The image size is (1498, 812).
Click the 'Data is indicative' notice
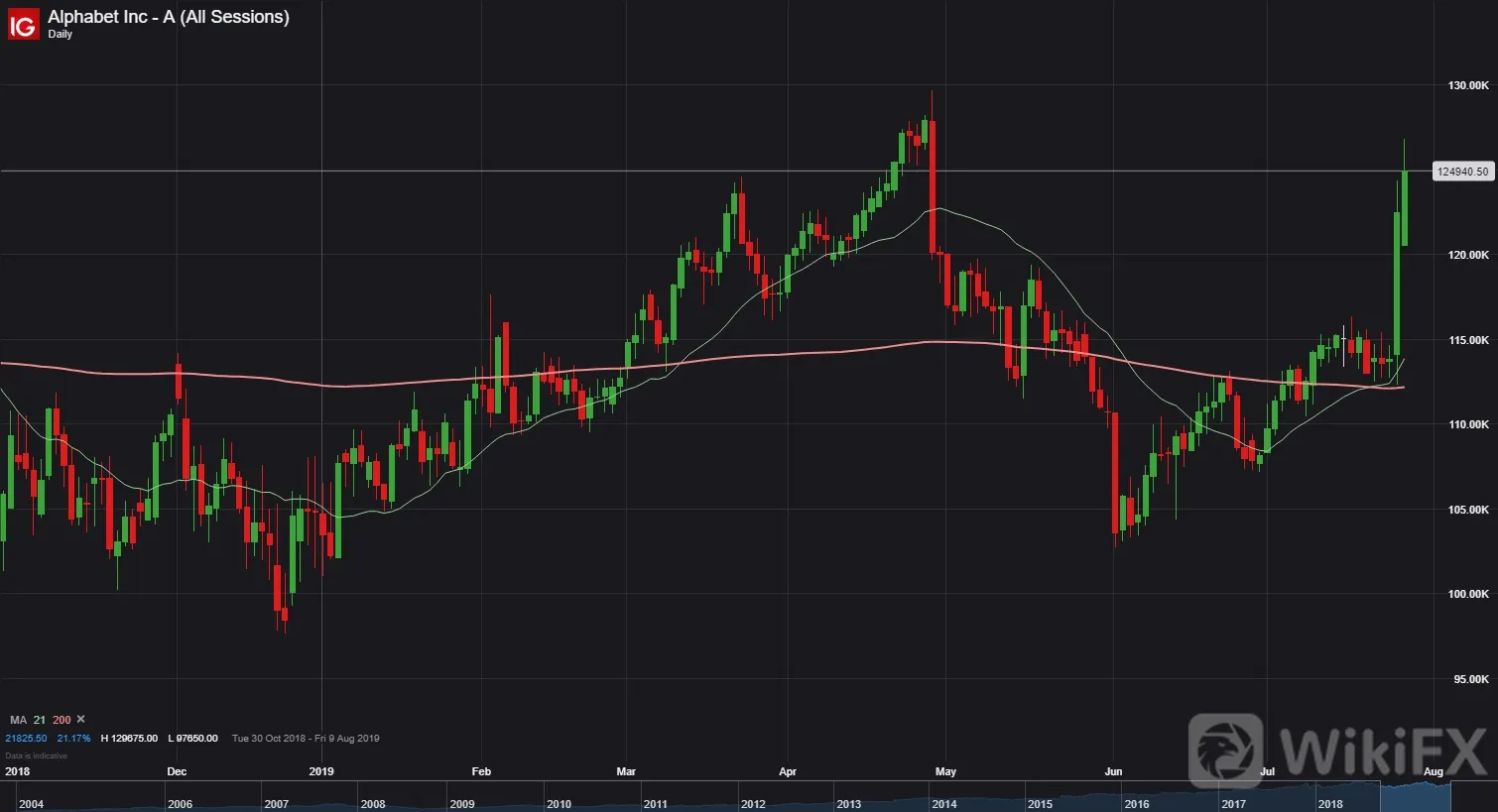pos(36,755)
